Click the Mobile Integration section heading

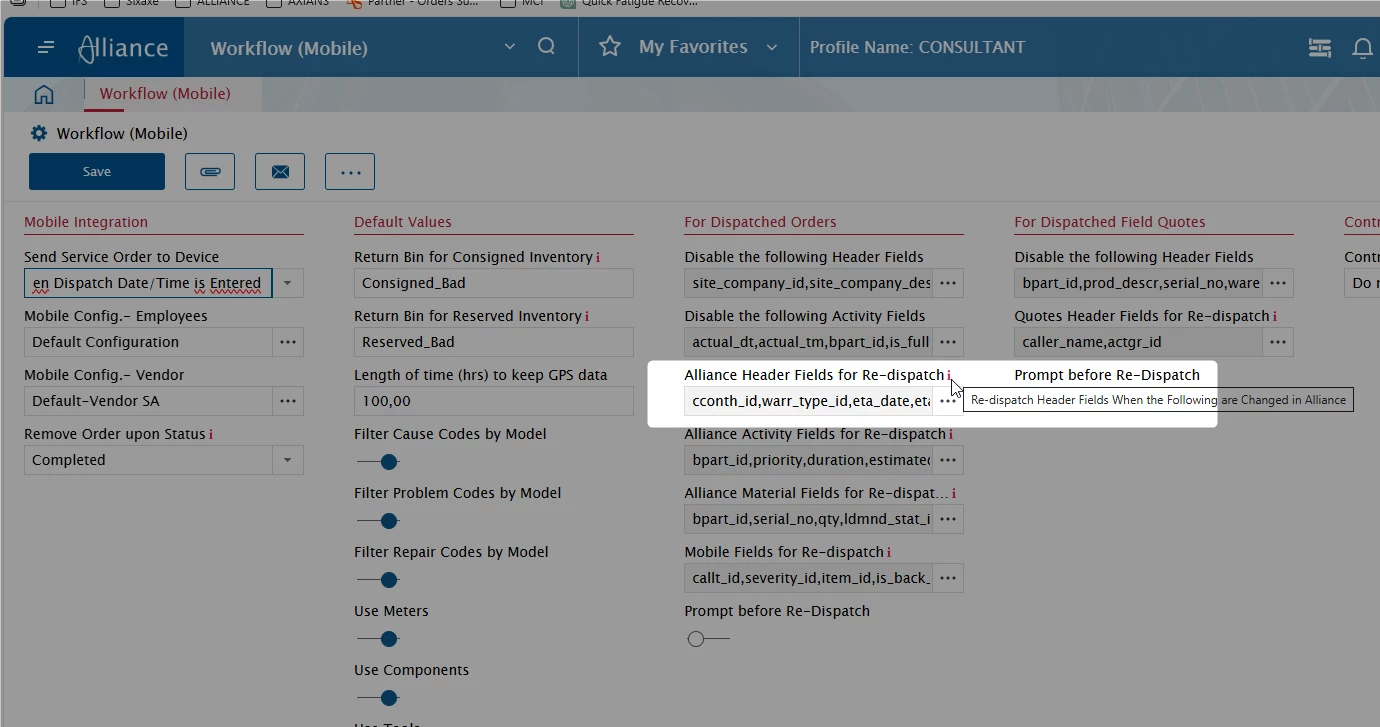pos(86,222)
